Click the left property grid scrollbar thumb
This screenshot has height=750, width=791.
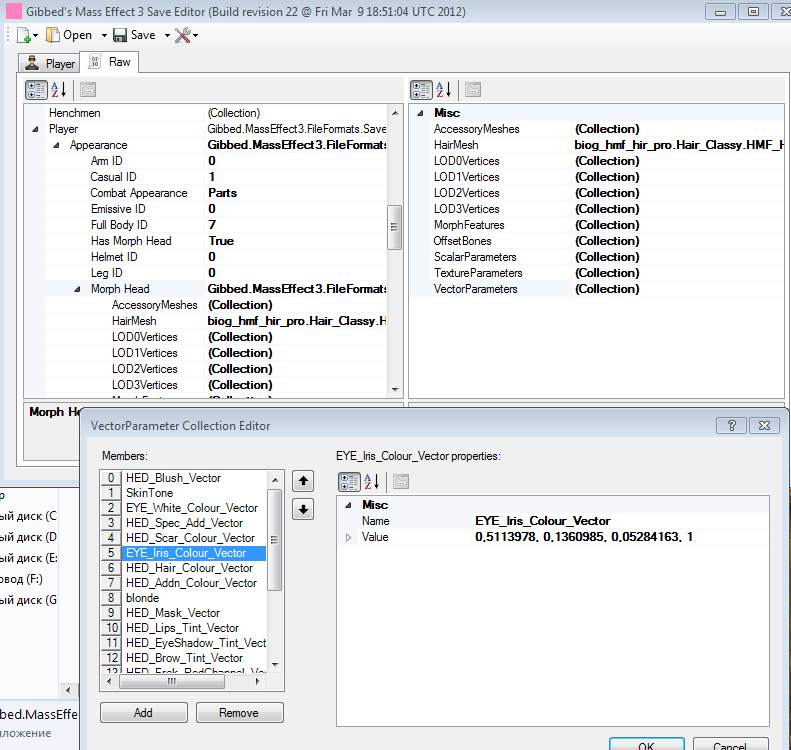[x=394, y=227]
